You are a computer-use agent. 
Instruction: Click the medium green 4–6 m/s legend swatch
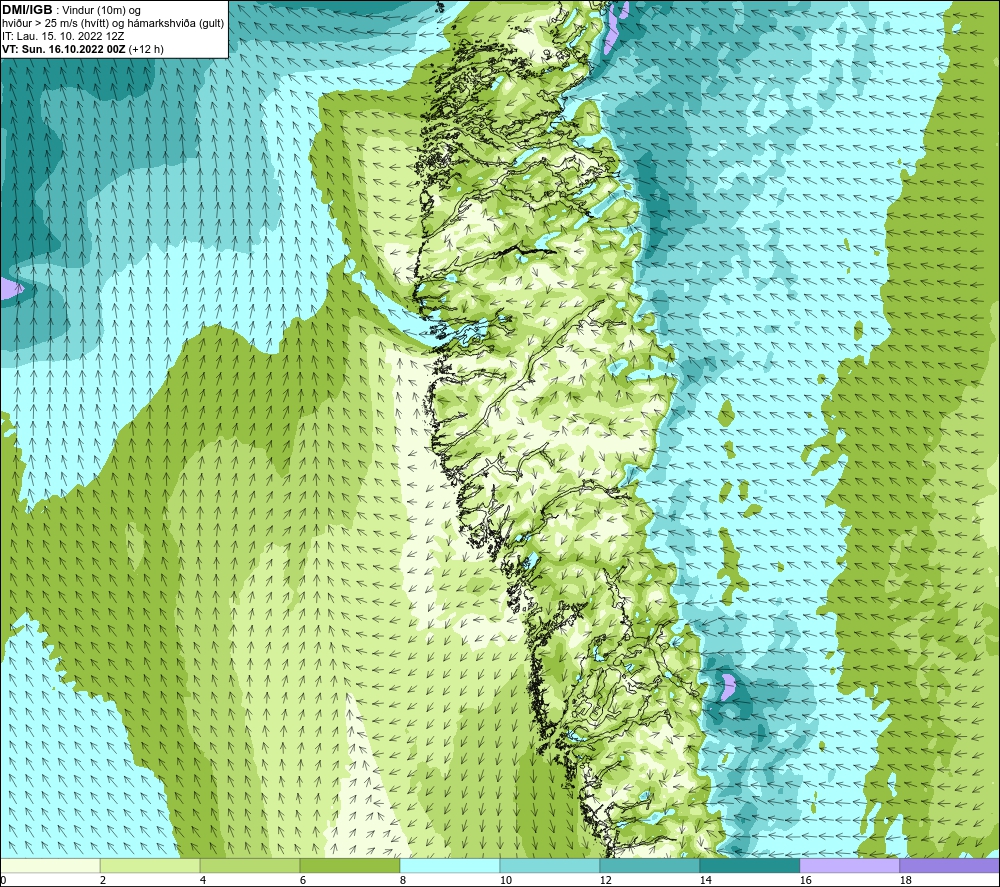(x=250, y=865)
